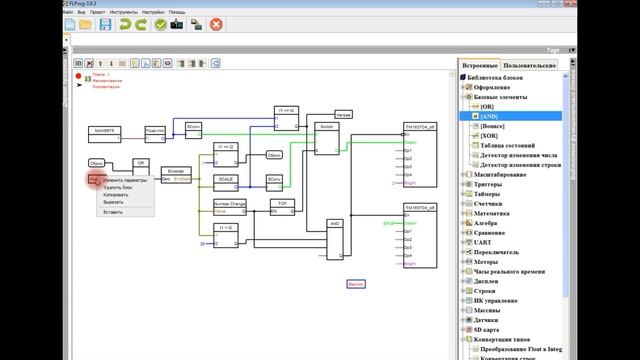Expand the Математика tree node
Viewport: 640px width, 360px height.
click(x=463, y=213)
